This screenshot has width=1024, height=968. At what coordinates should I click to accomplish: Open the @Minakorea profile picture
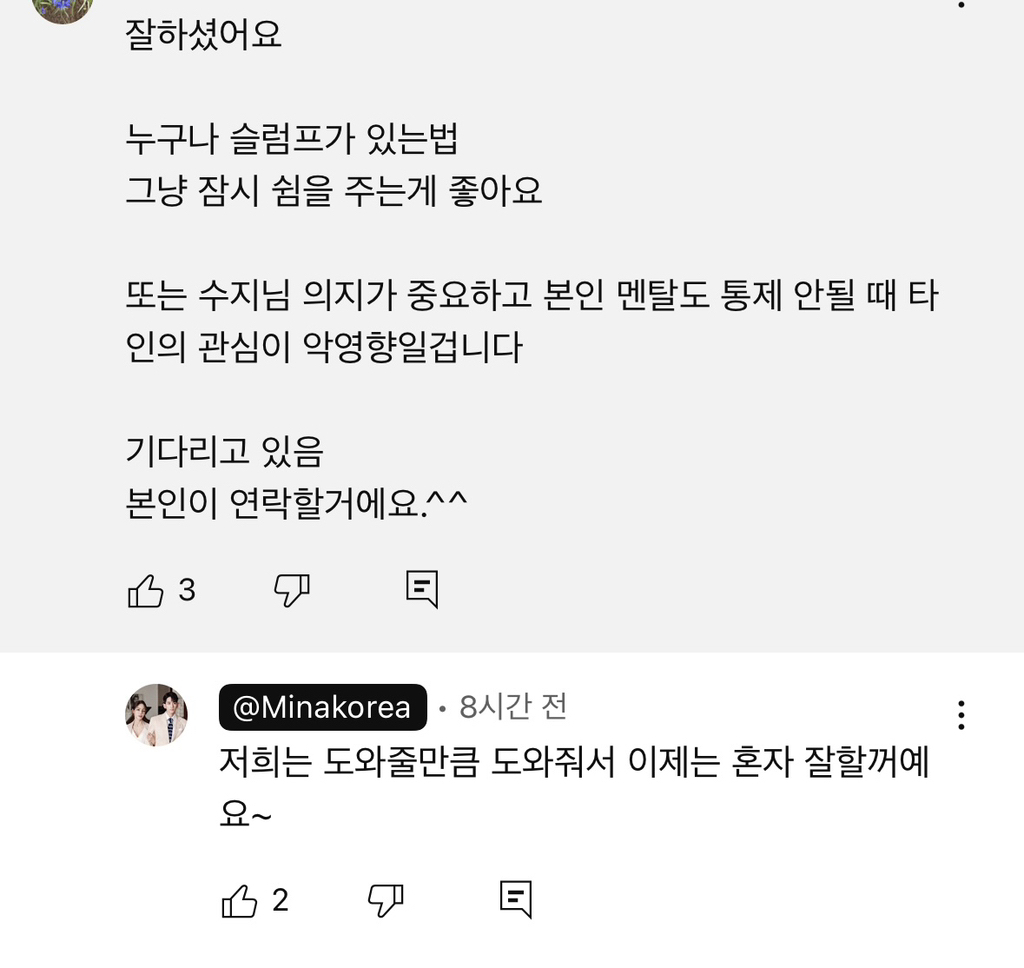tap(156, 715)
